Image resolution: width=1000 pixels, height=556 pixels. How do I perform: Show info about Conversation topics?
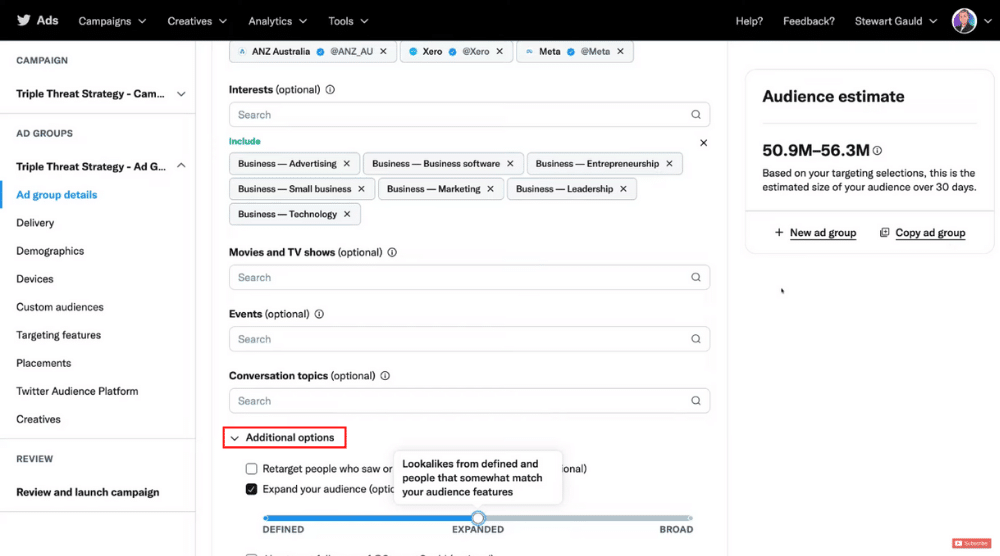click(385, 376)
